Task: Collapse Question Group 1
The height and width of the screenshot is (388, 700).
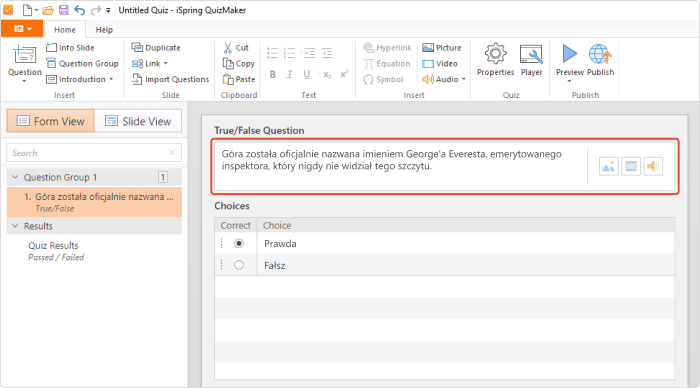Action: [x=15, y=177]
